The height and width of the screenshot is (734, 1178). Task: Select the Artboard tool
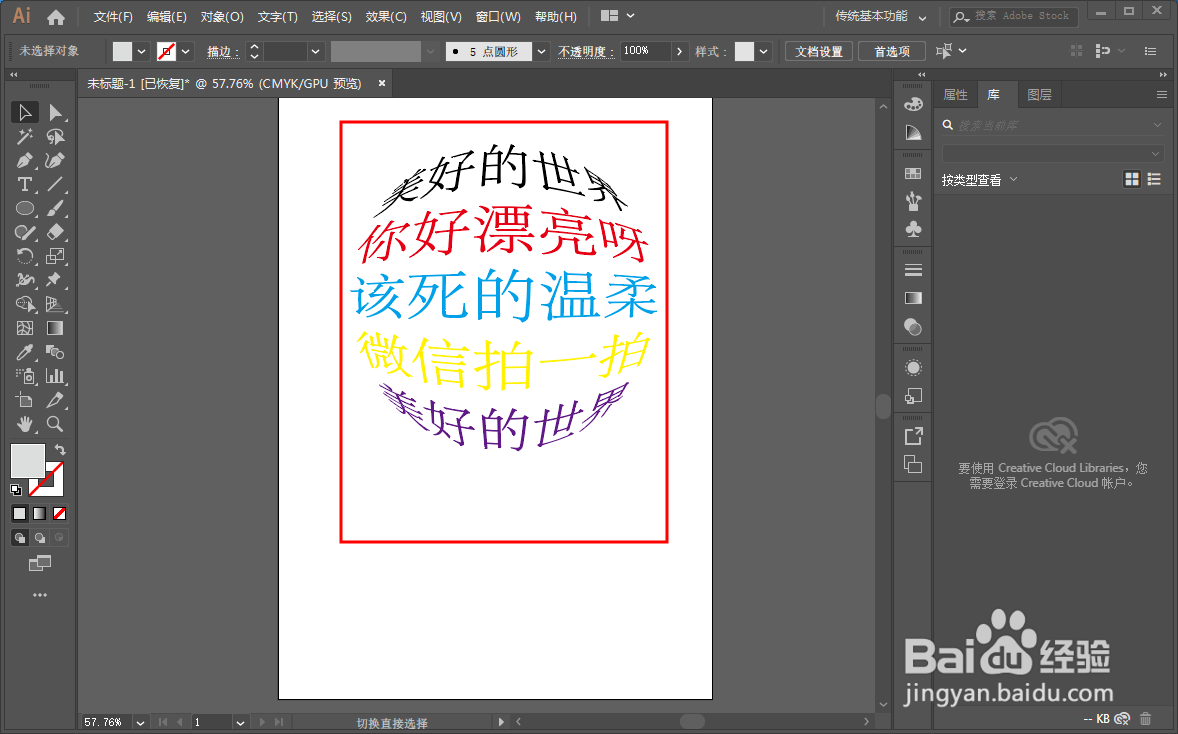point(25,400)
